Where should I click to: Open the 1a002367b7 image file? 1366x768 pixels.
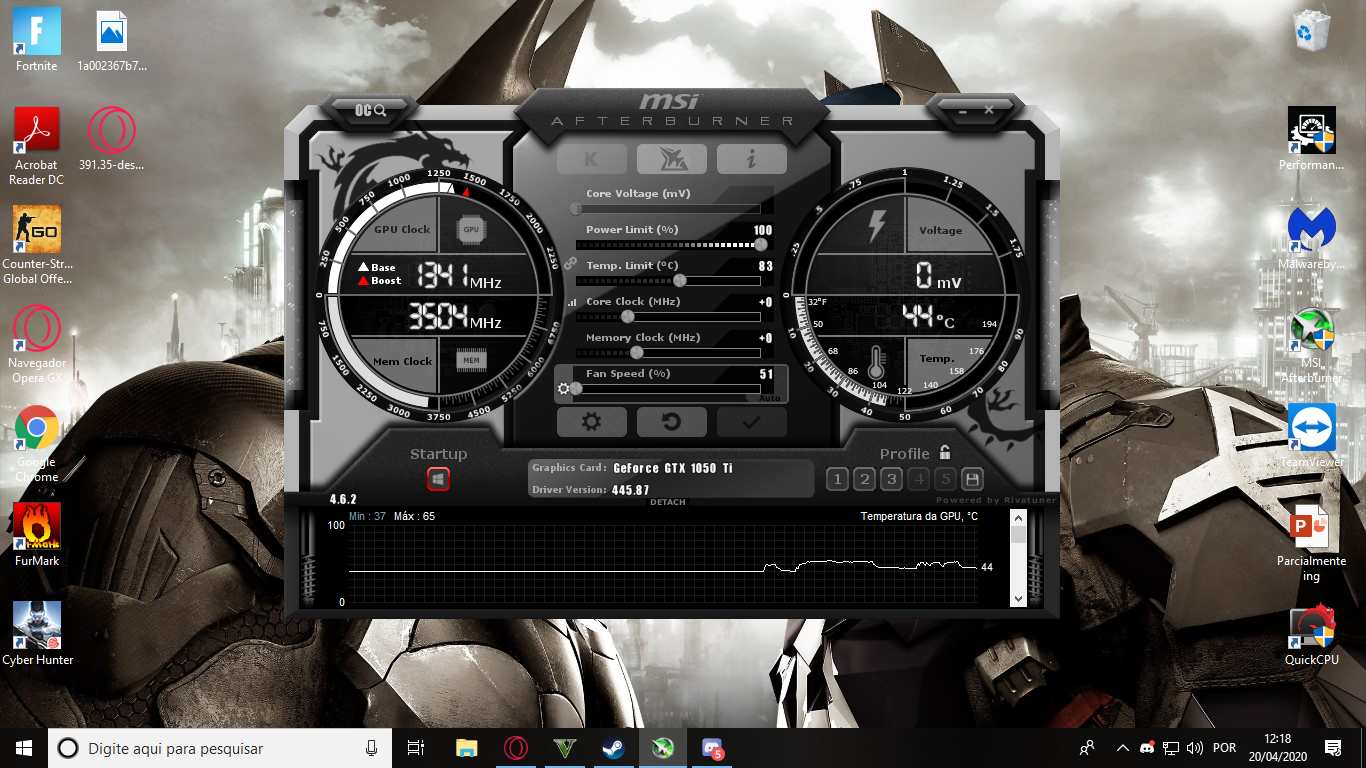[112, 40]
